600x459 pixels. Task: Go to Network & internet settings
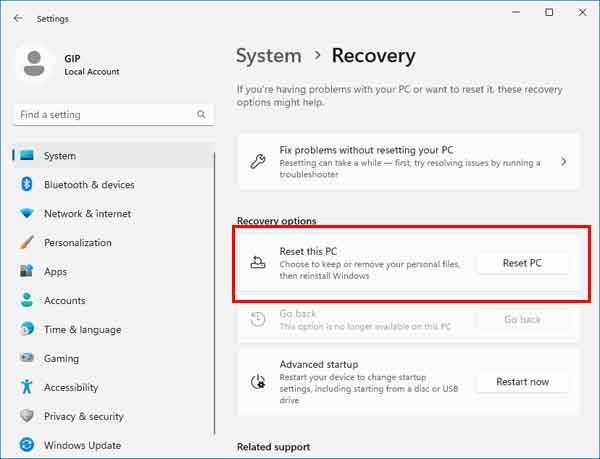click(x=113, y=213)
